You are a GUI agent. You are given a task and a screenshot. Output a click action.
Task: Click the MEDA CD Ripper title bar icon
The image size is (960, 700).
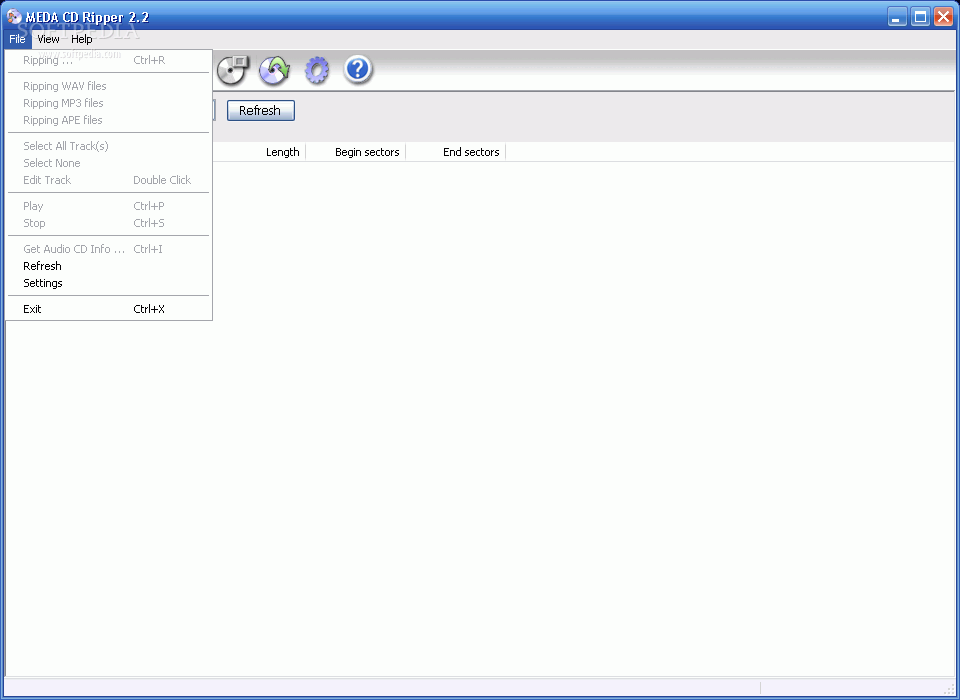pyautogui.click(x=13, y=17)
